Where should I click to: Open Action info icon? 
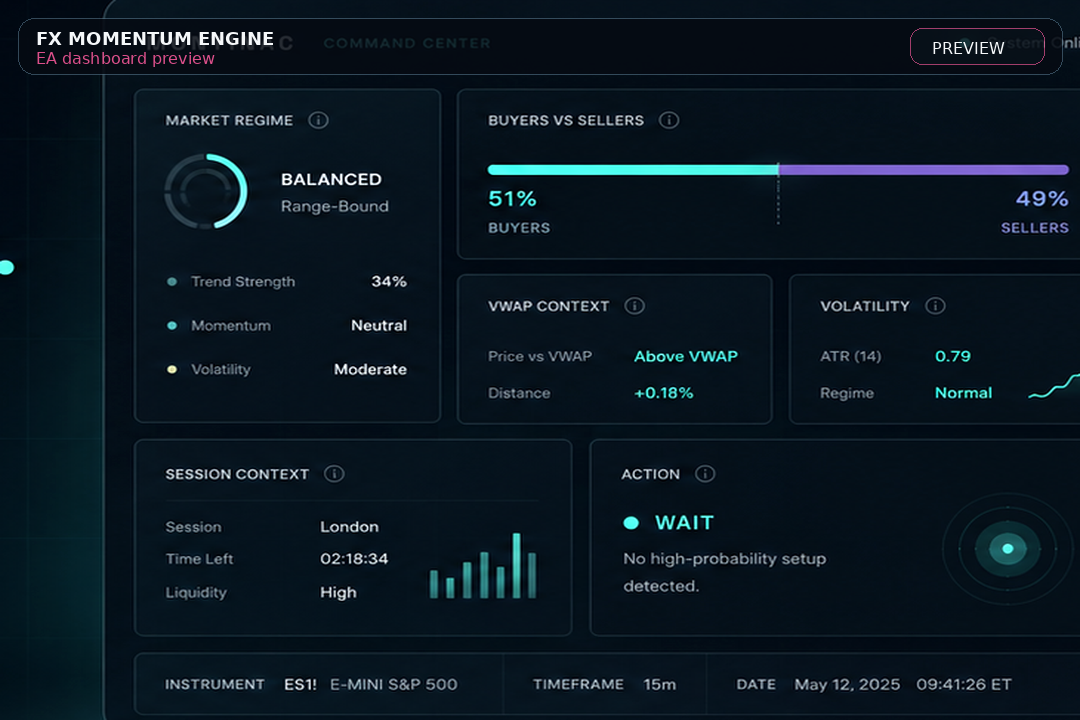(x=705, y=474)
